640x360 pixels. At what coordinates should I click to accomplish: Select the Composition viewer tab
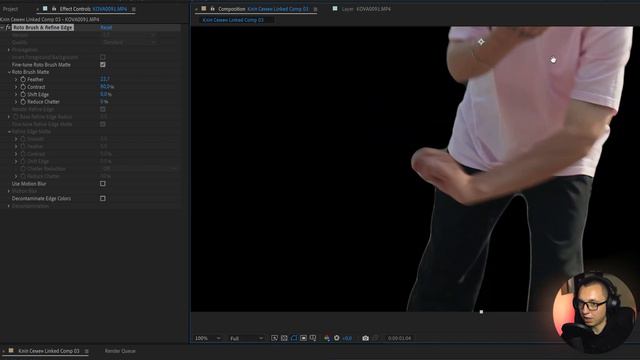click(263, 9)
